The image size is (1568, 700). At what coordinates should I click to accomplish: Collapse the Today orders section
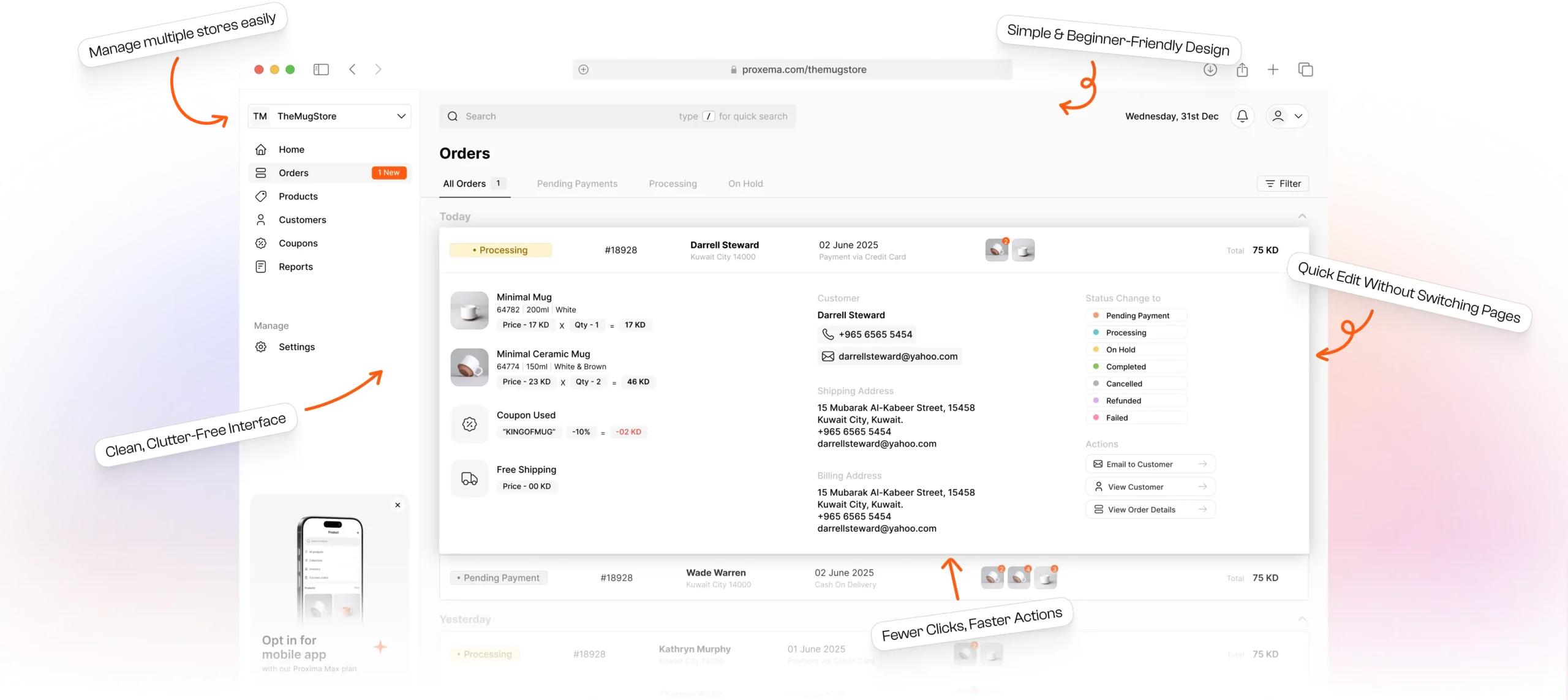[1302, 216]
